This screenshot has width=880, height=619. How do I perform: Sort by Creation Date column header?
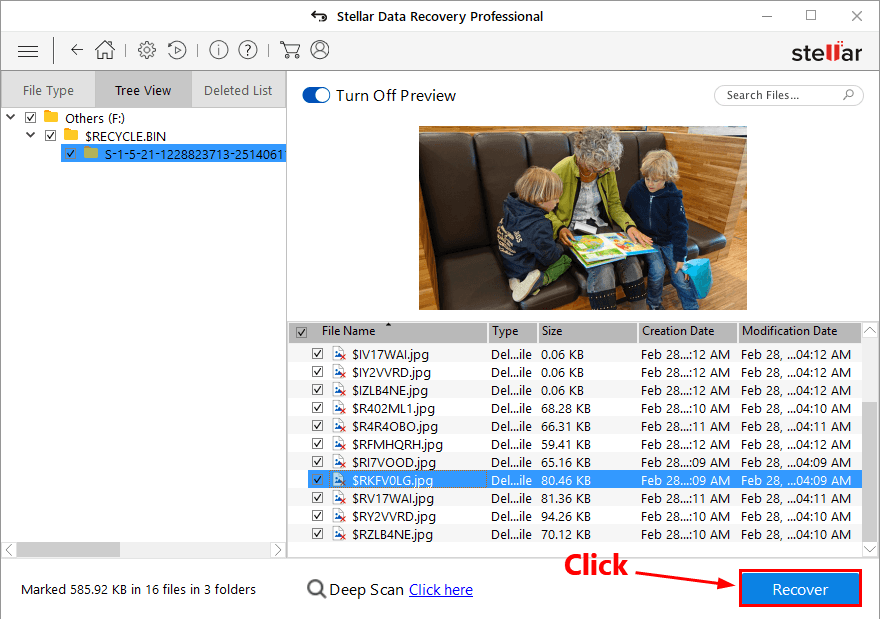coord(688,332)
